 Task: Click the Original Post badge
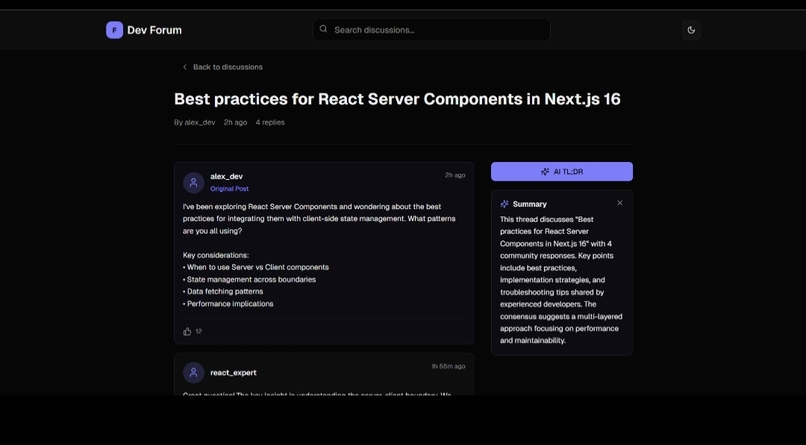[x=229, y=189]
